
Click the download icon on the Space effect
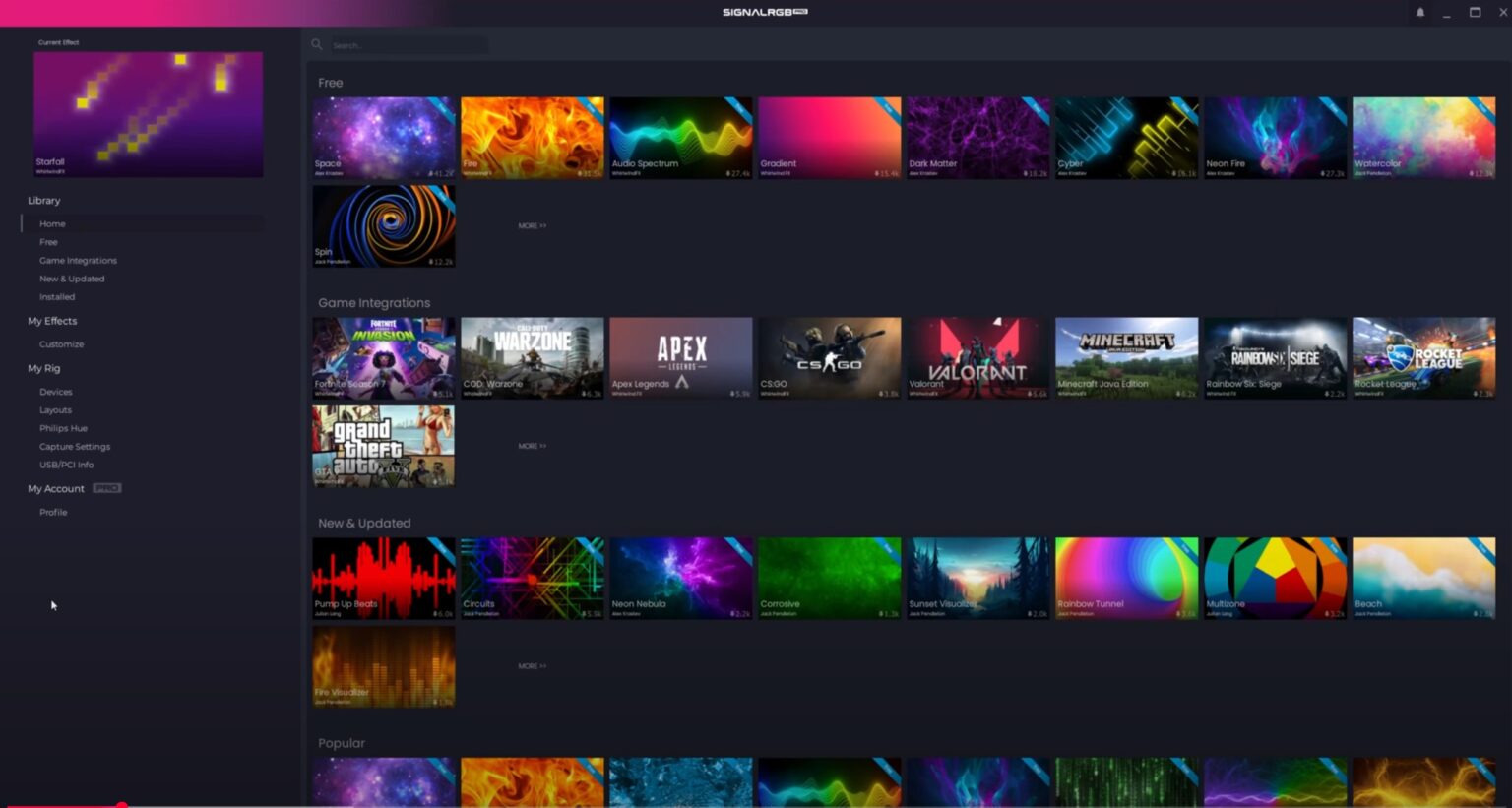pos(432,172)
